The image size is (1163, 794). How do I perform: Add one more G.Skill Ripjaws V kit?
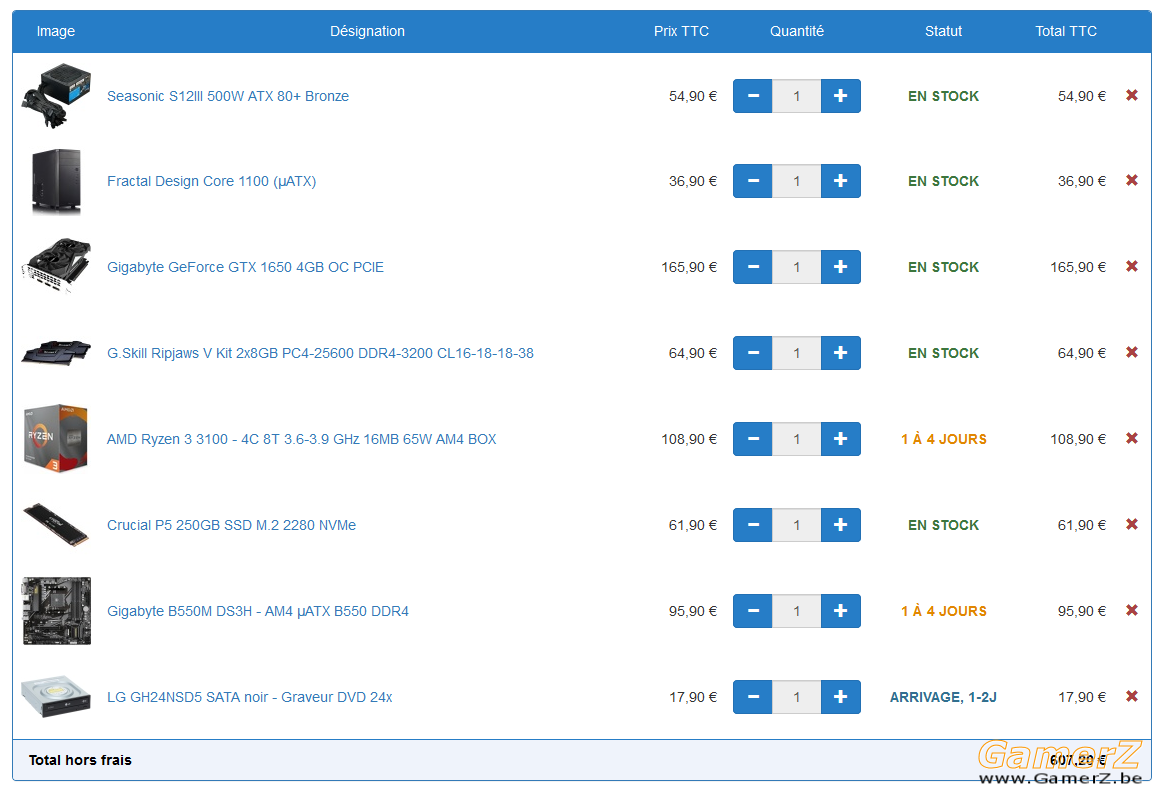840,353
